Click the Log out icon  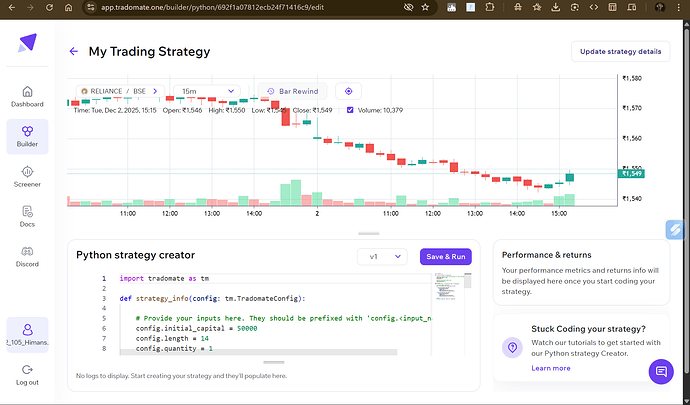[27, 372]
